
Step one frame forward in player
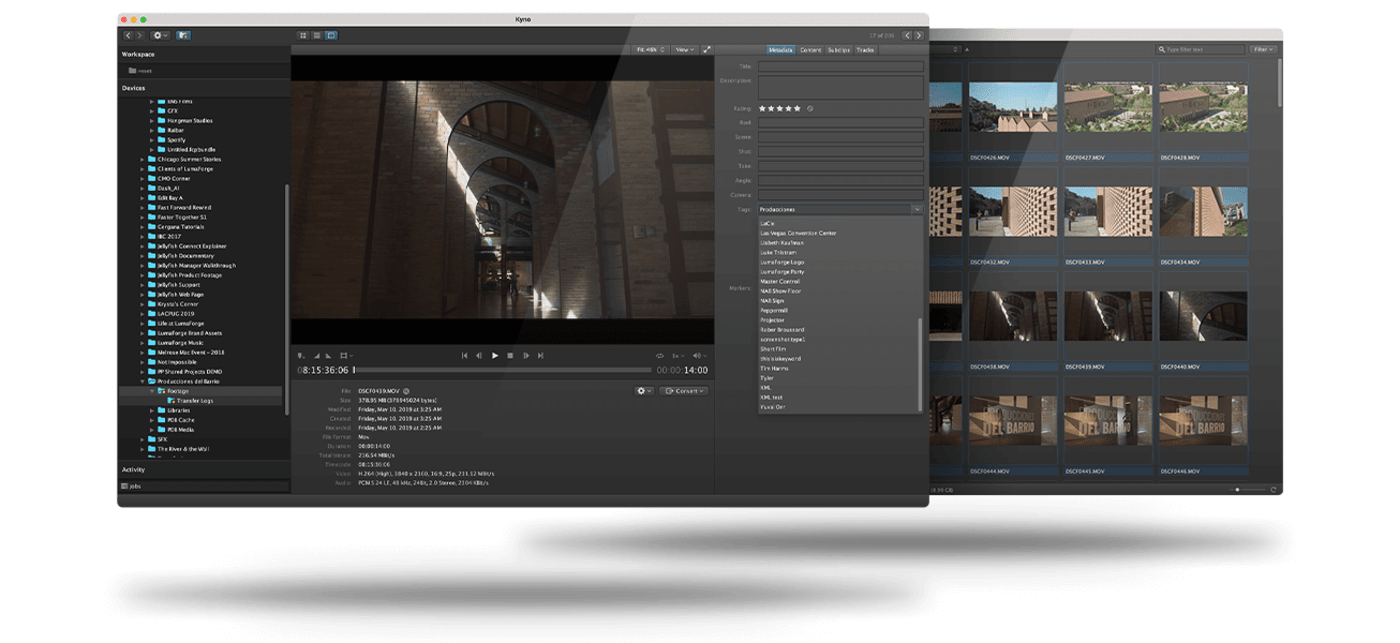525,355
